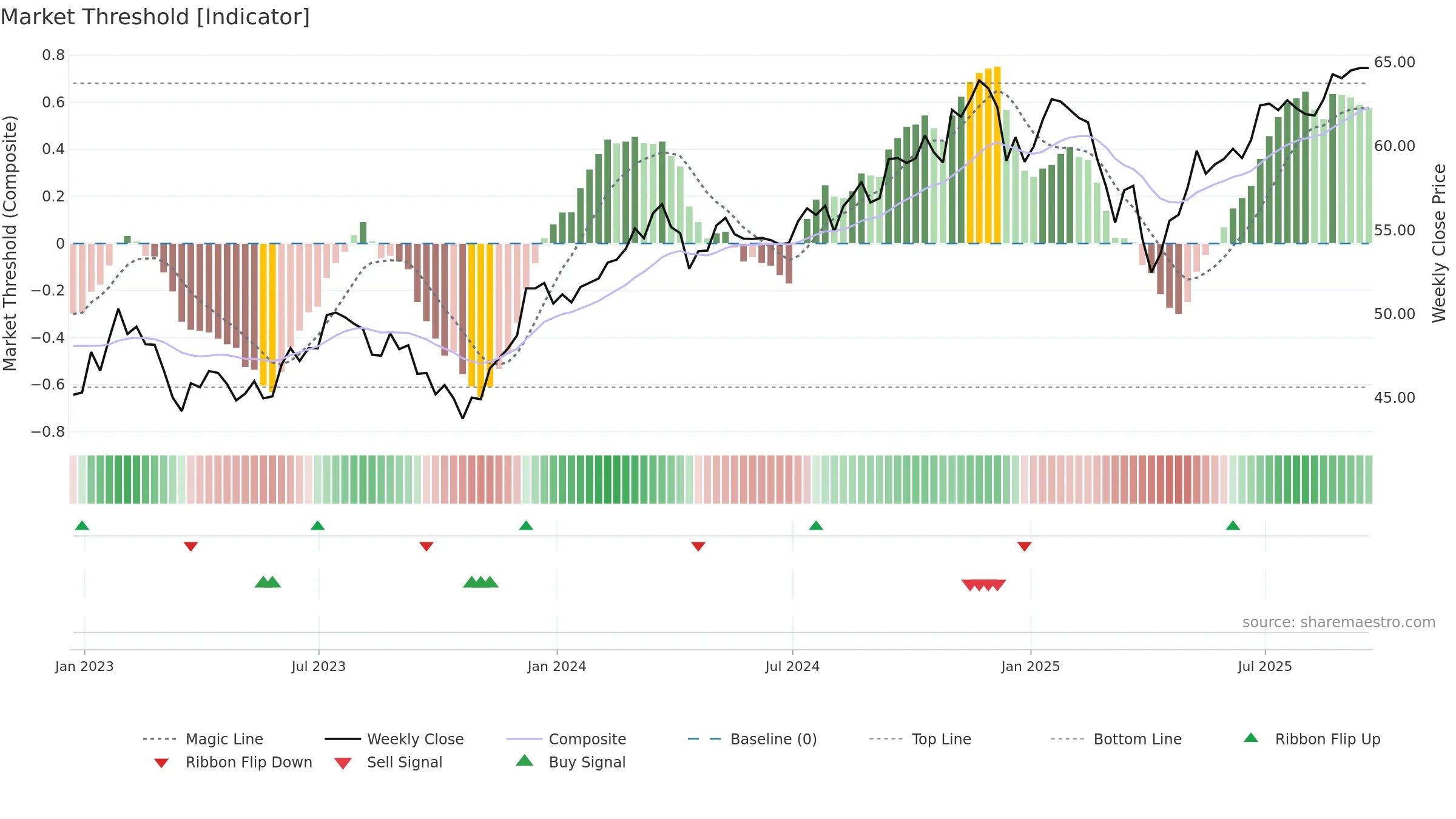Toggle the Ribbon Flip Up legend entry

pos(1312,739)
